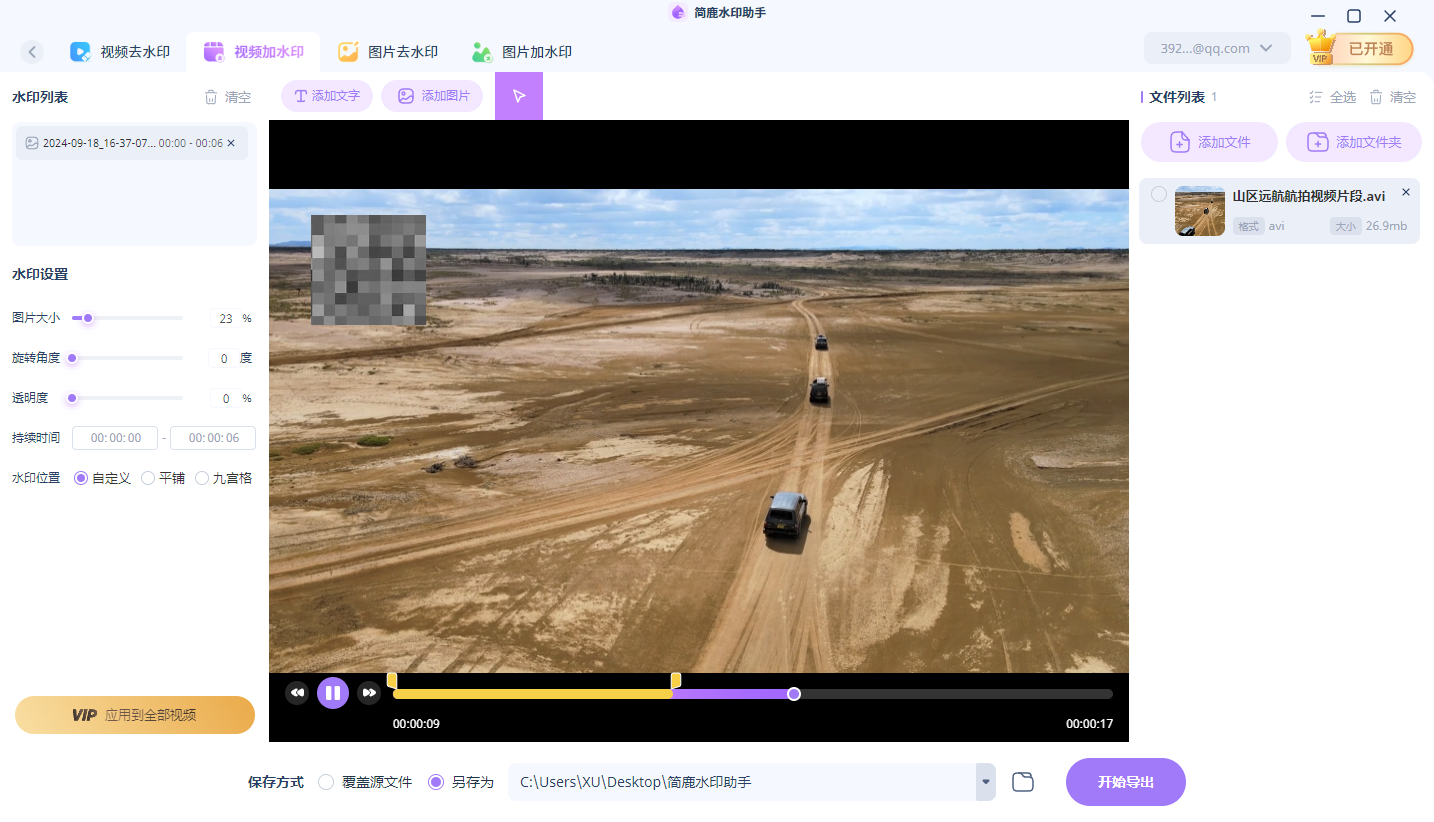The height and width of the screenshot is (822, 1434).
Task: Clear the watermark list with 清空
Action: click(228, 97)
